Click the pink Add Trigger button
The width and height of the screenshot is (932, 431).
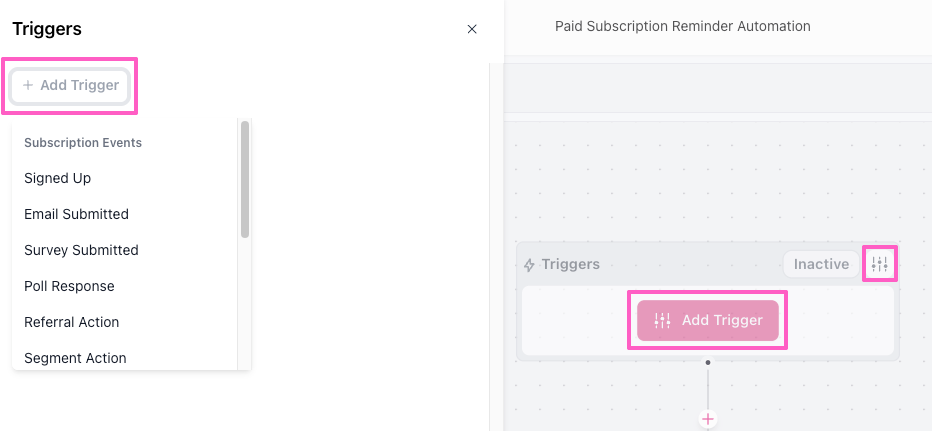click(708, 320)
